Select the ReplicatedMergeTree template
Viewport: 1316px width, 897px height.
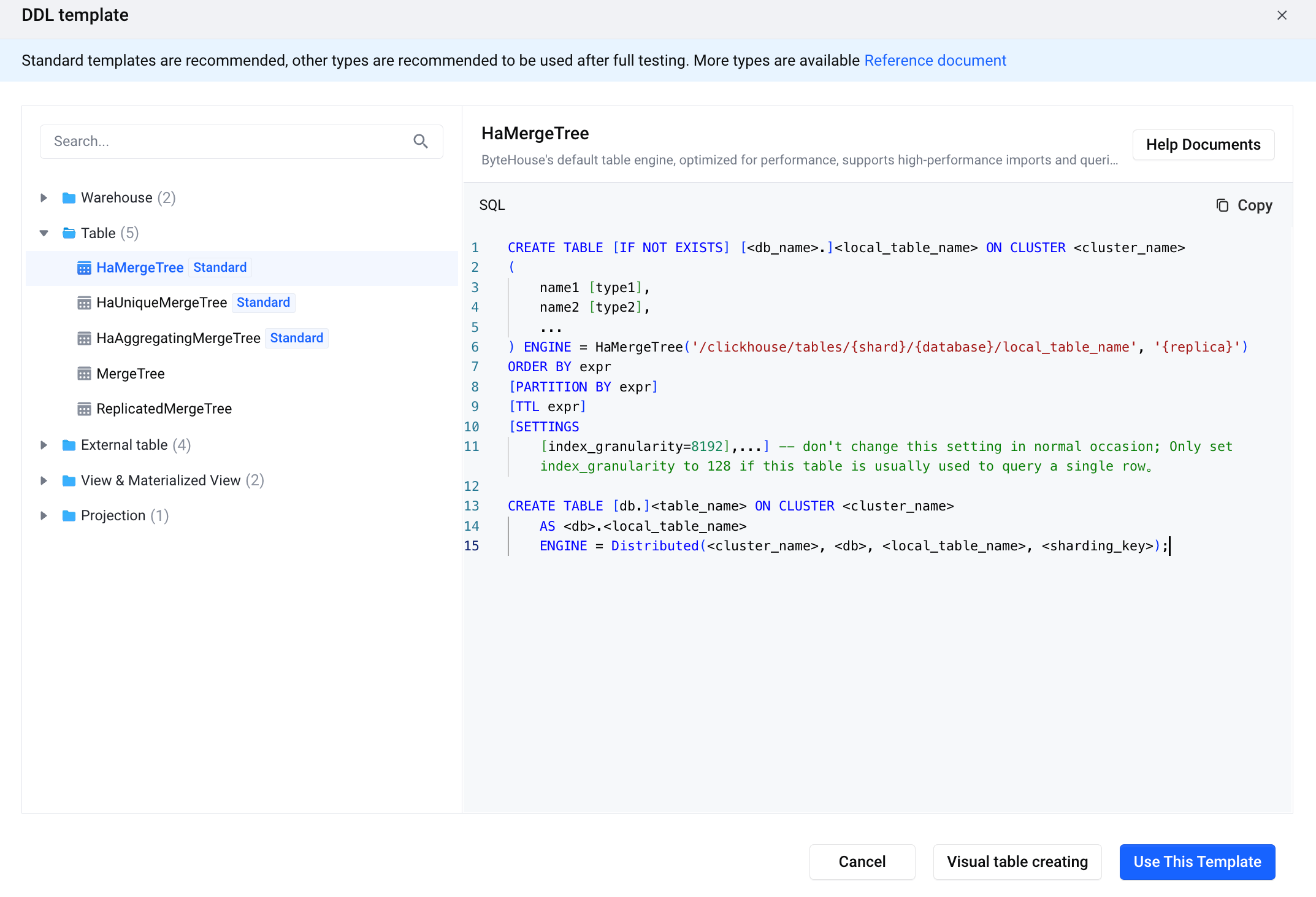[x=164, y=409]
